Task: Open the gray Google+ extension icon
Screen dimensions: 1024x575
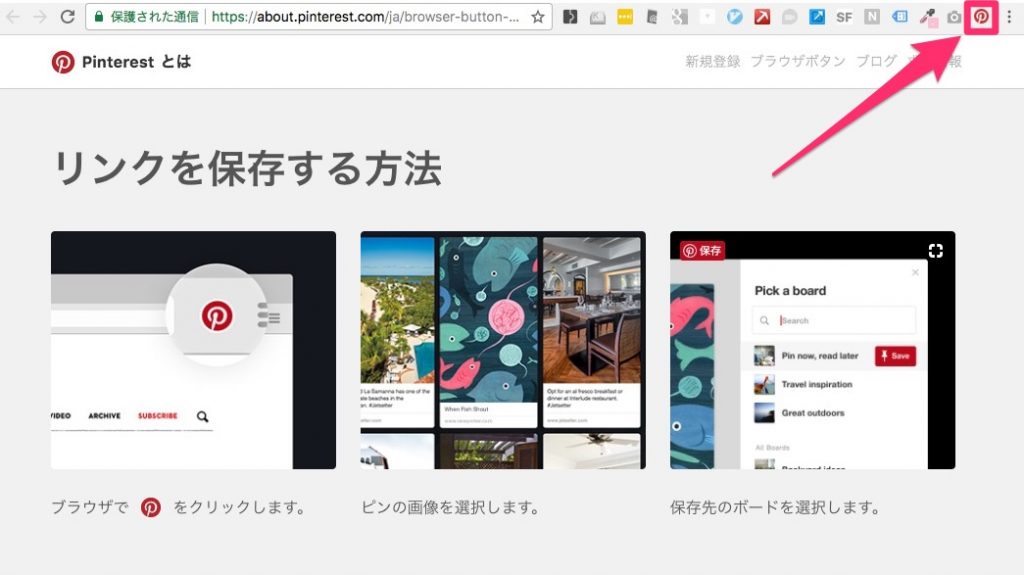Action: click(680, 17)
